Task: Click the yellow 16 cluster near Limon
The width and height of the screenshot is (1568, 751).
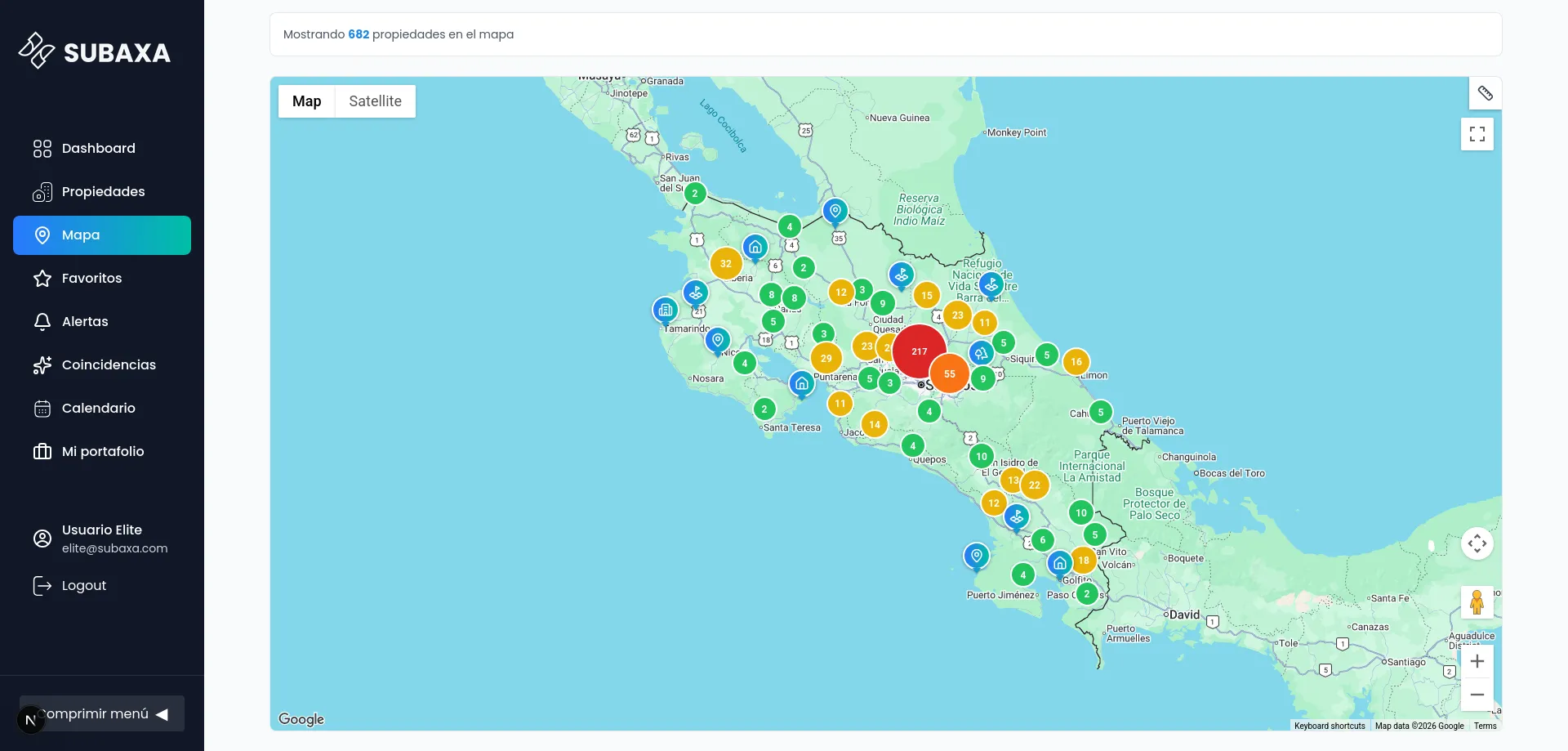Action: pyautogui.click(x=1076, y=362)
